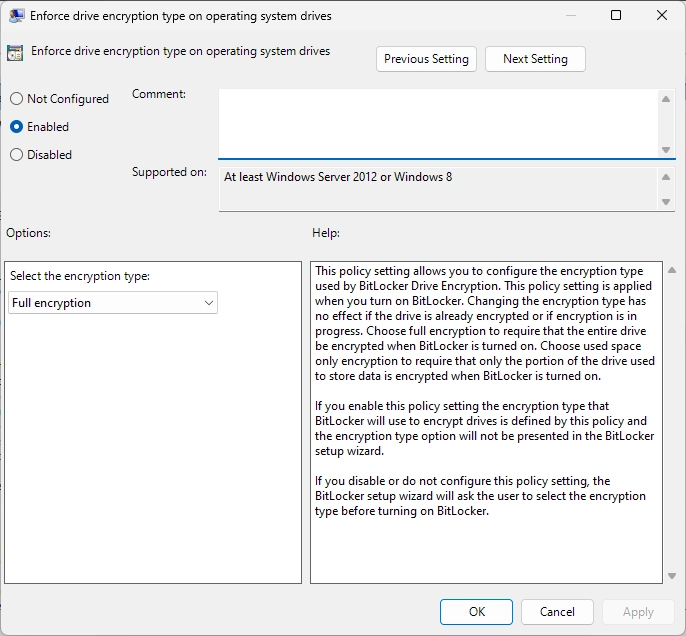Click the Cancel button
The width and height of the screenshot is (686, 636).
coord(557,612)
